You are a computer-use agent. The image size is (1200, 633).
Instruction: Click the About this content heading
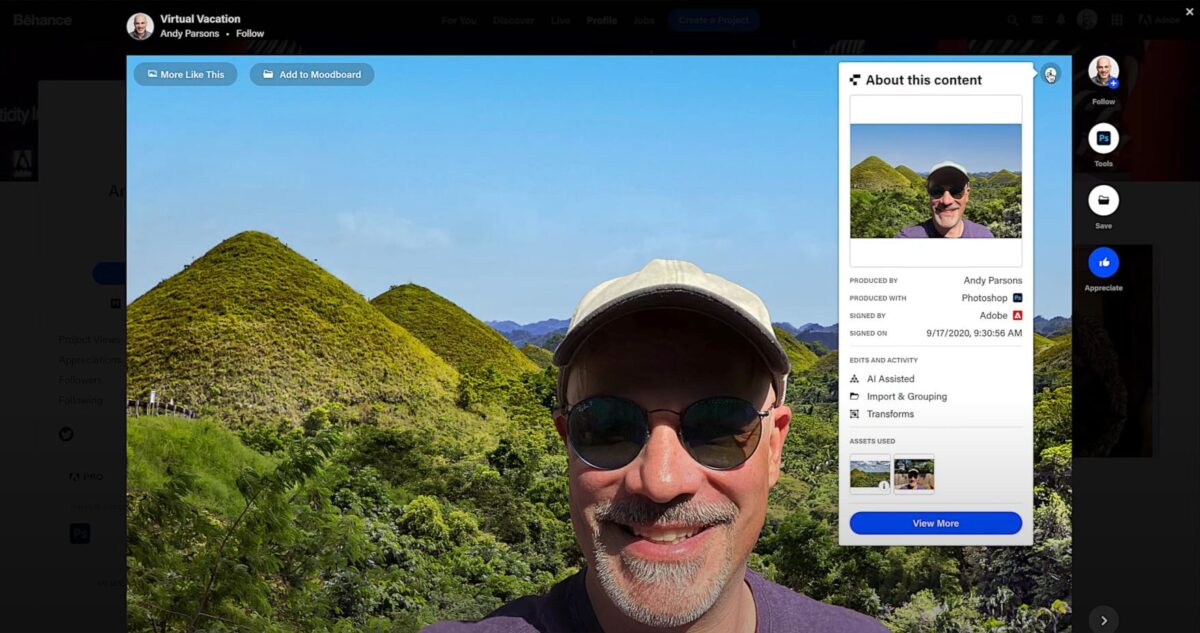pyautogui.click(x=924, y=80)
